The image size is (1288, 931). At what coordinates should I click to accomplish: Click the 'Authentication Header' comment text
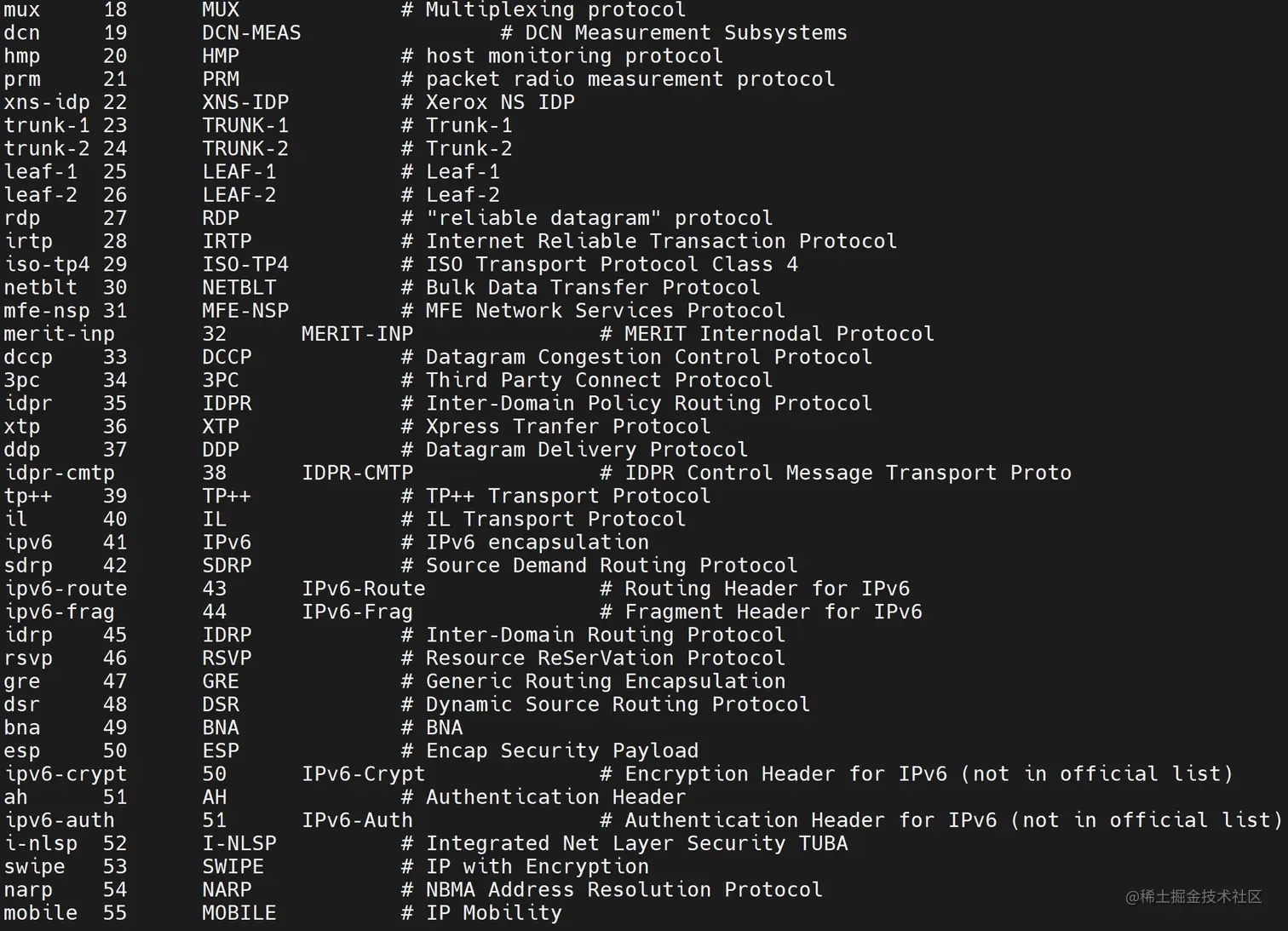tap(555, 797)
